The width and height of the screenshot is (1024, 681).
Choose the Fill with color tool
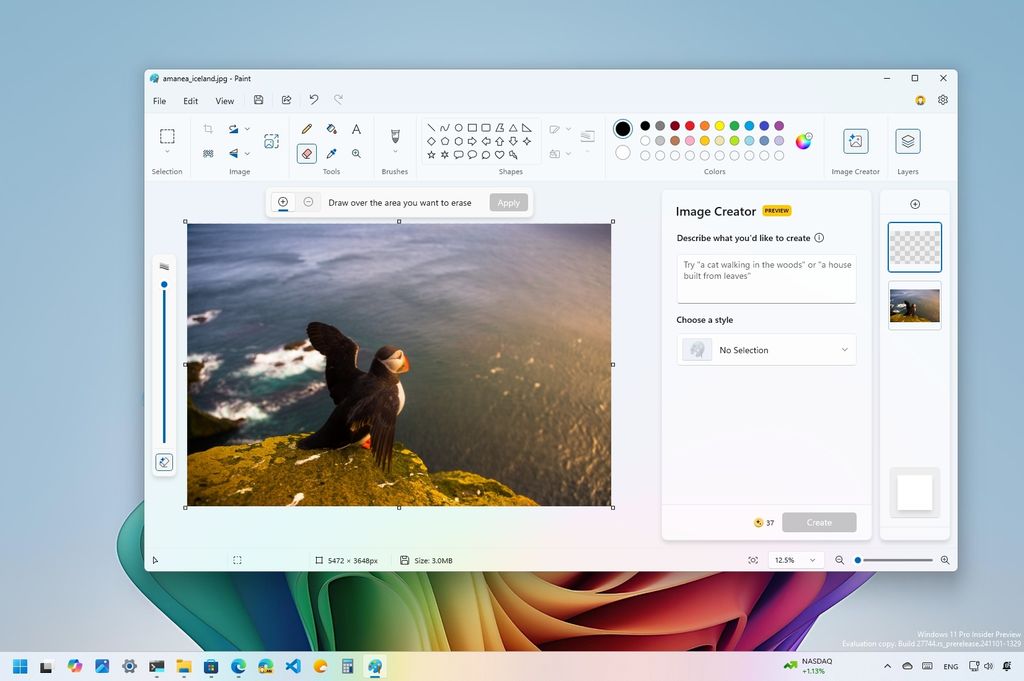pyautogui.click(x=332, y=128)
